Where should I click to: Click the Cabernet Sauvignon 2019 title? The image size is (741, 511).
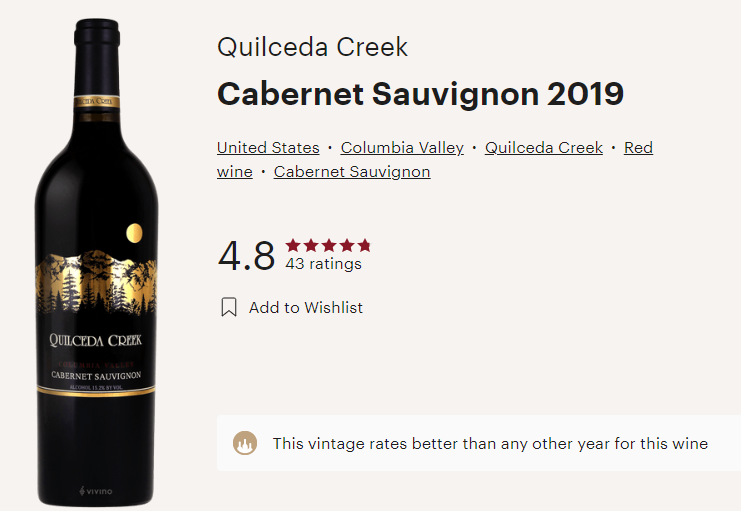click(x=421, y=94)
